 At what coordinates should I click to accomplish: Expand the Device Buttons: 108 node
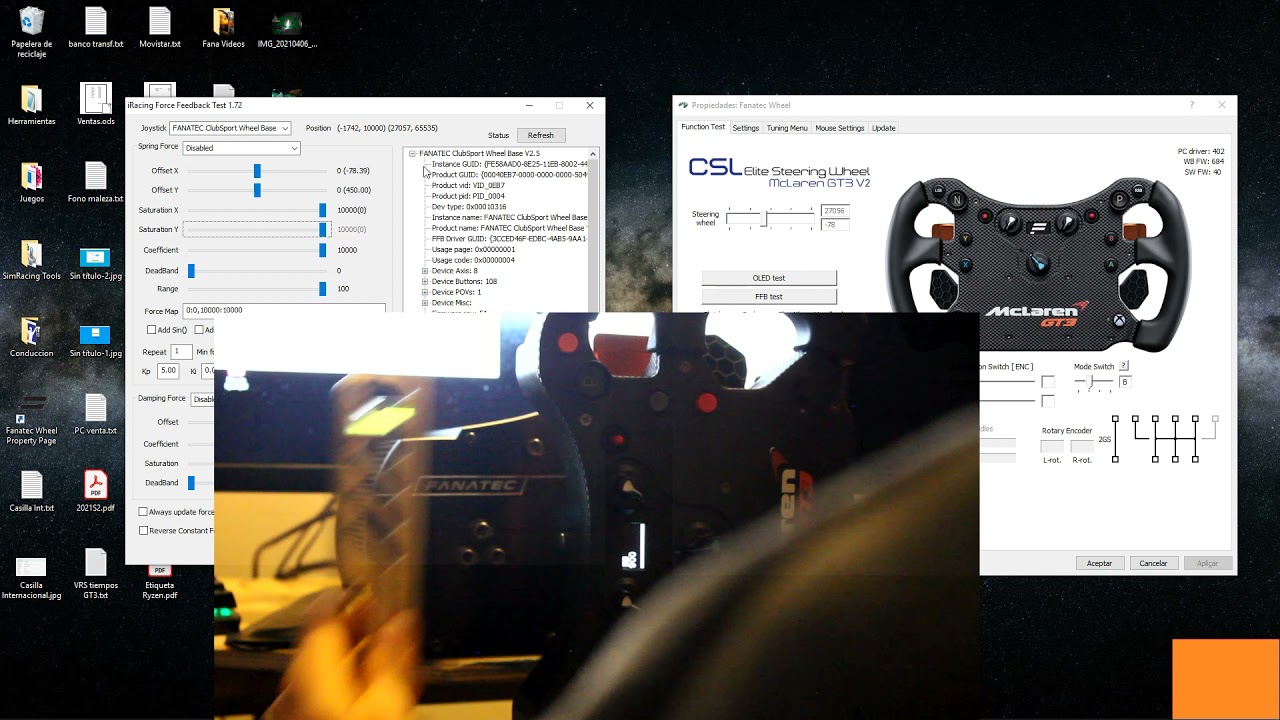tap(425, 282)
